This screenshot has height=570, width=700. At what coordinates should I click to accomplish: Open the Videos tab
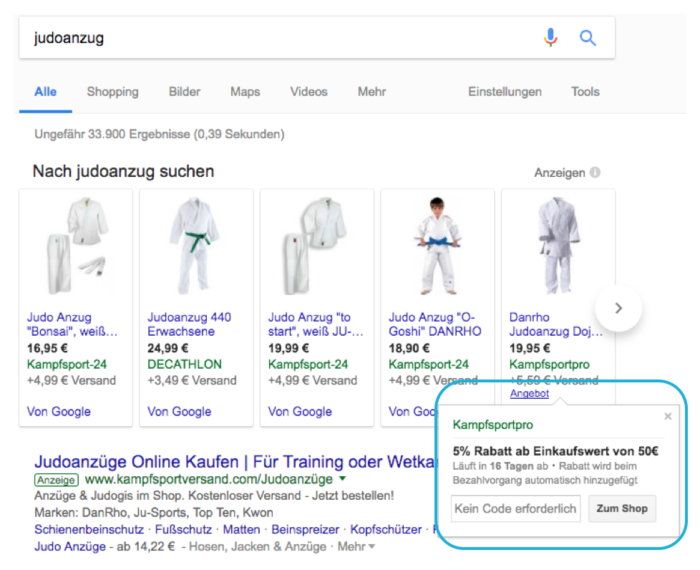coord(308,92)
